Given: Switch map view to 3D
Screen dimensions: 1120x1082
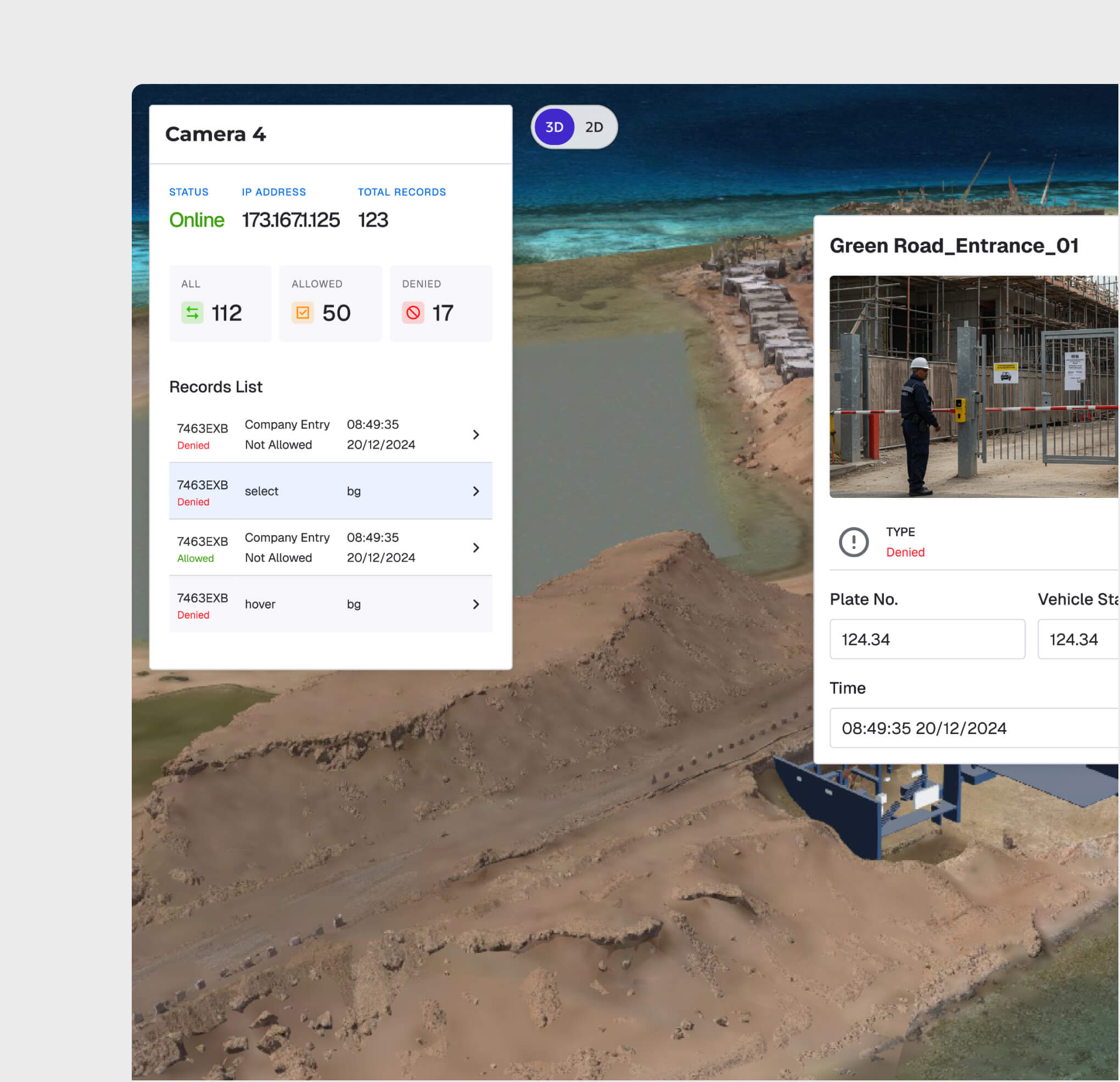Looking at the screenshot, I should pos(554,127).
